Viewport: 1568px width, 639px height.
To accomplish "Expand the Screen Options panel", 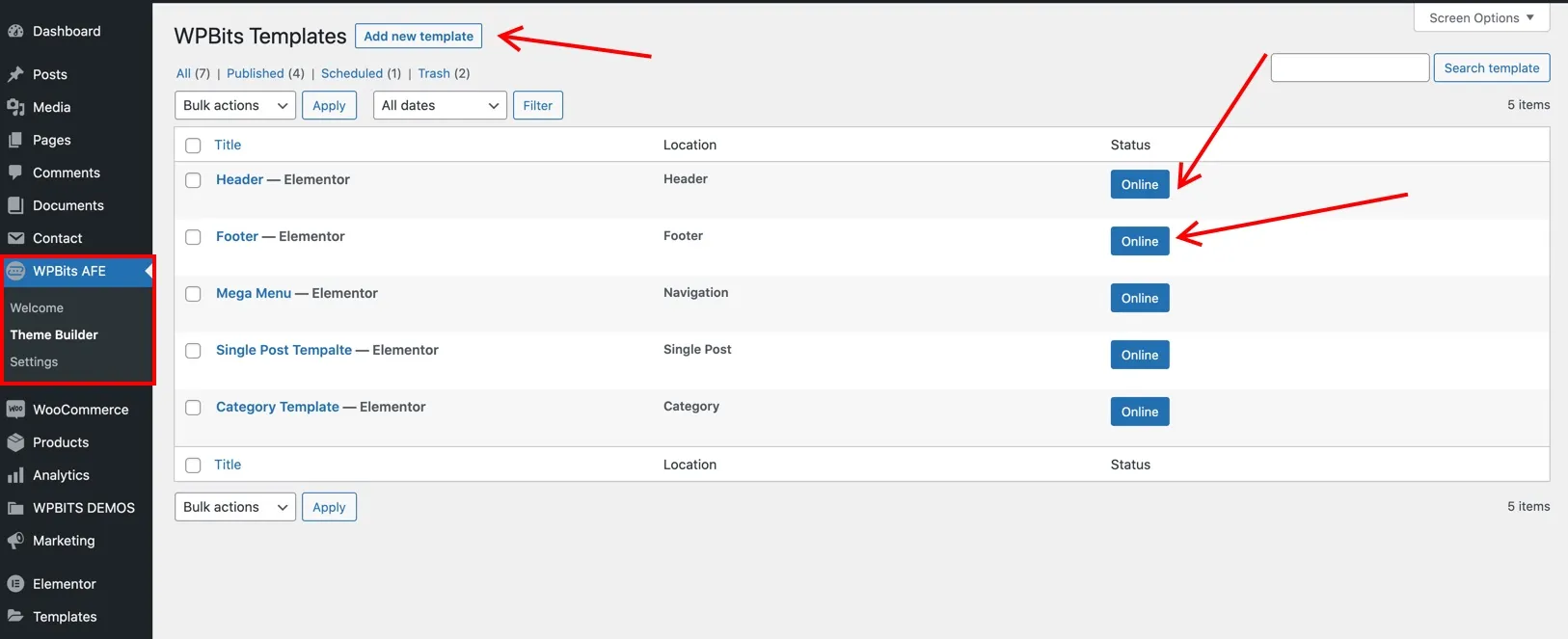I will 1481,17.
